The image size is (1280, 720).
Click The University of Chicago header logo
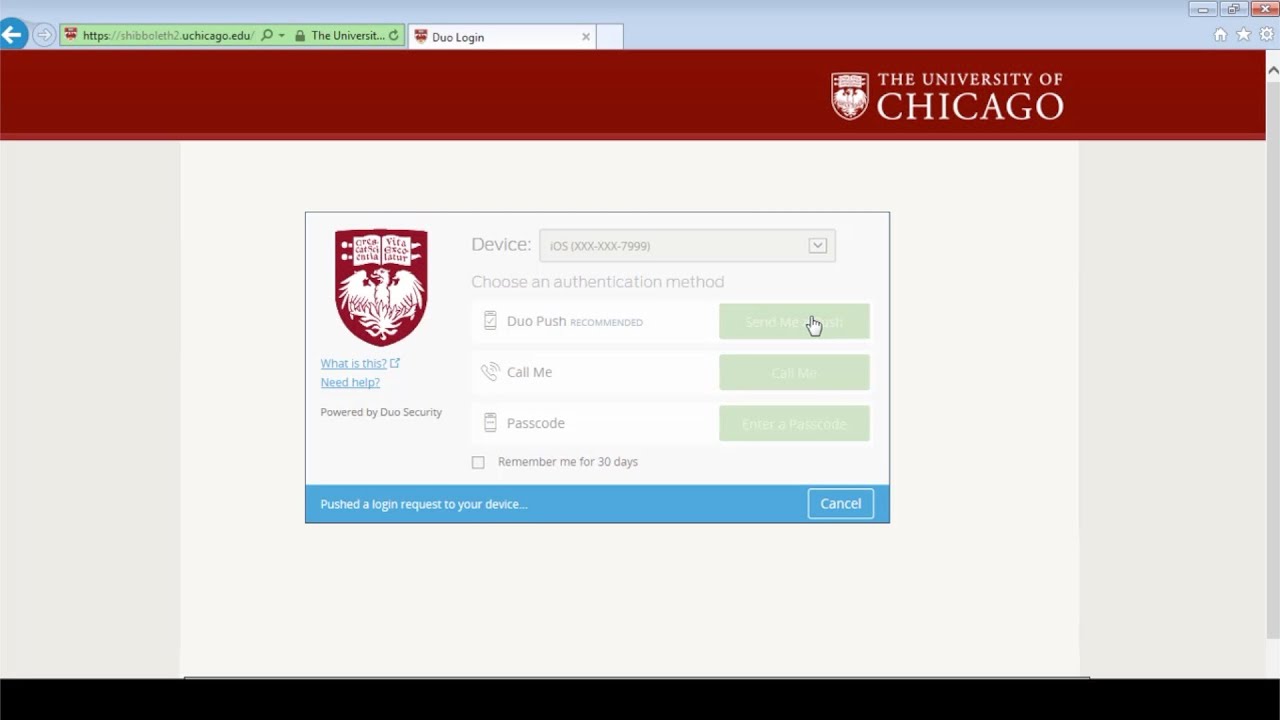(x=947, y=96)
